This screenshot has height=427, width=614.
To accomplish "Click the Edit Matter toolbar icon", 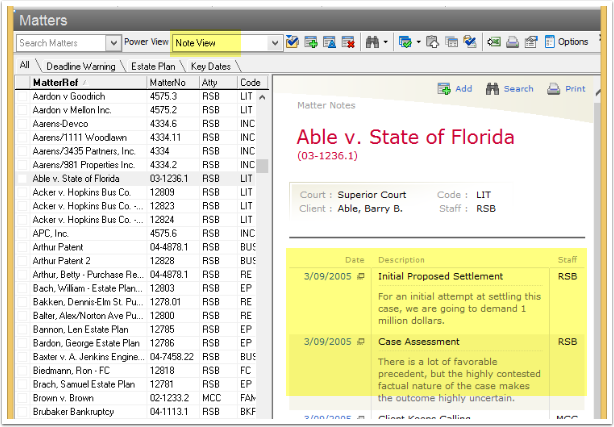I will coord(329,42).
